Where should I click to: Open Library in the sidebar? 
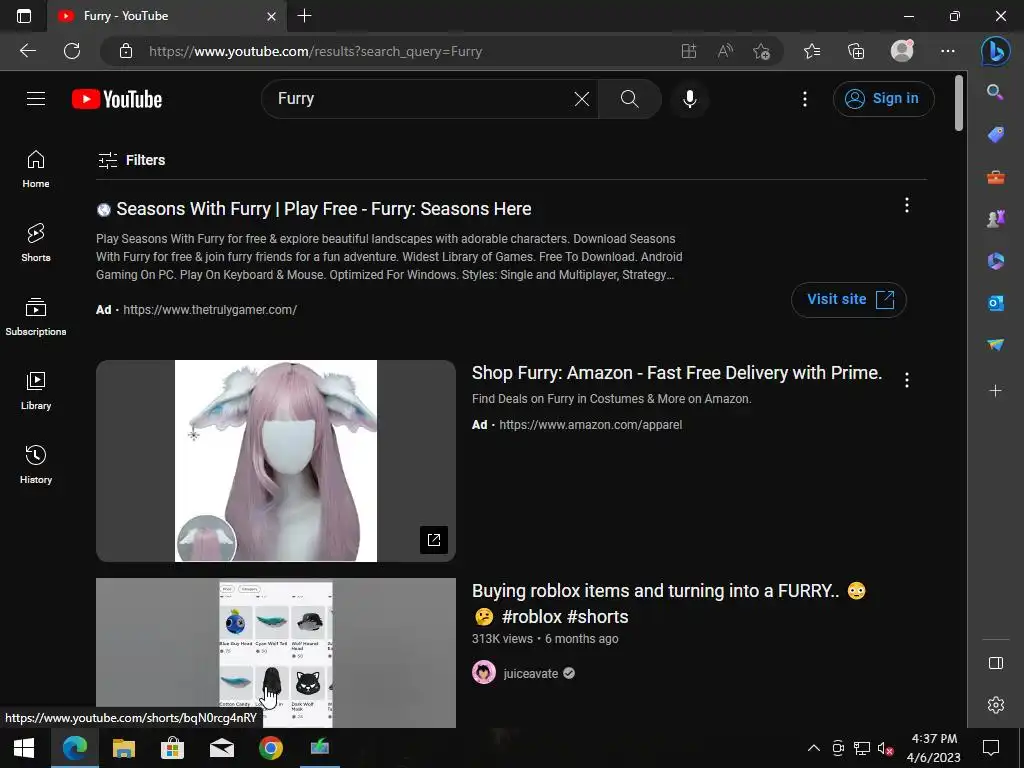click(36, 391)
